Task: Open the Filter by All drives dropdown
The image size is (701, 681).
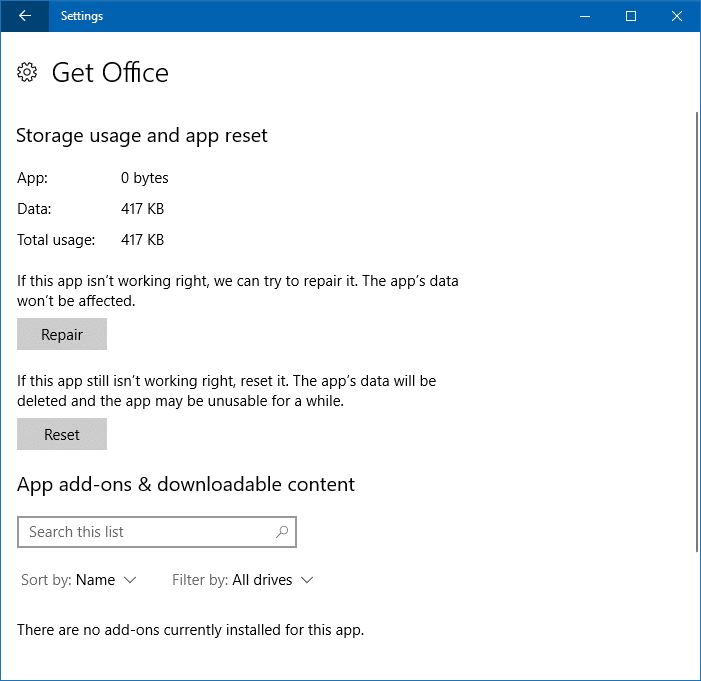Action: pos(243,580)
